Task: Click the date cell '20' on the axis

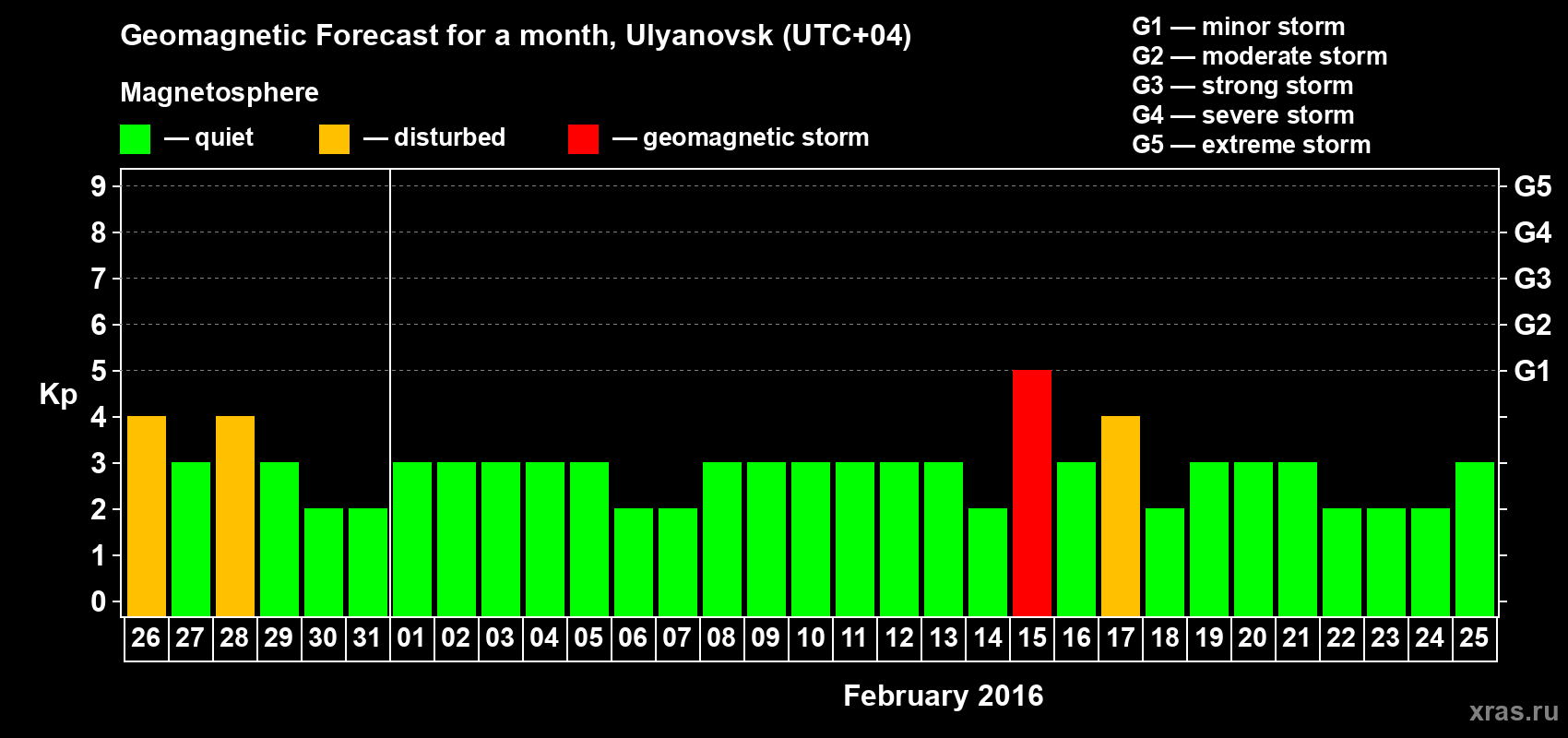Action: [x=1253, y=638]
